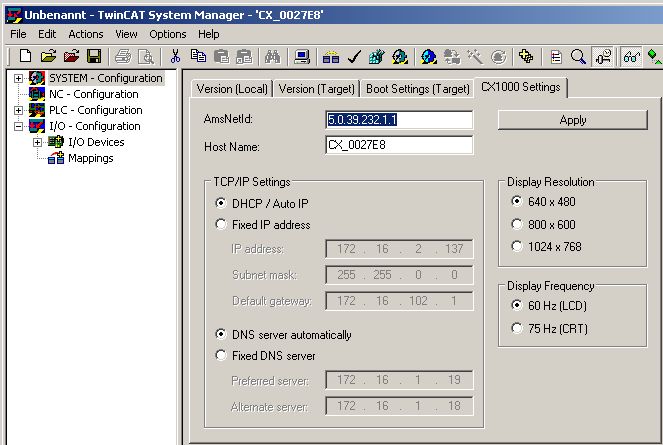Click the yellow cross-shaped toolbar icon
663x445 pixels.
(x=526, y=56)
